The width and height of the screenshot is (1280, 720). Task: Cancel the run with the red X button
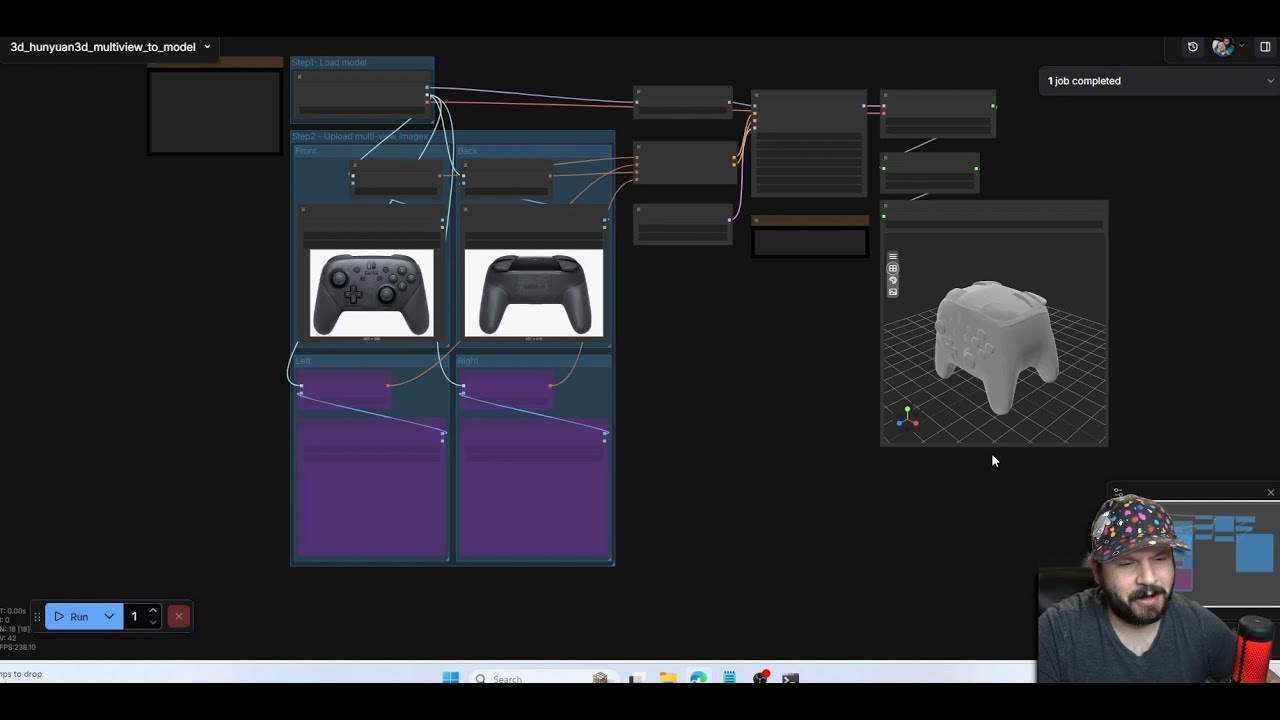click(178, 617)
